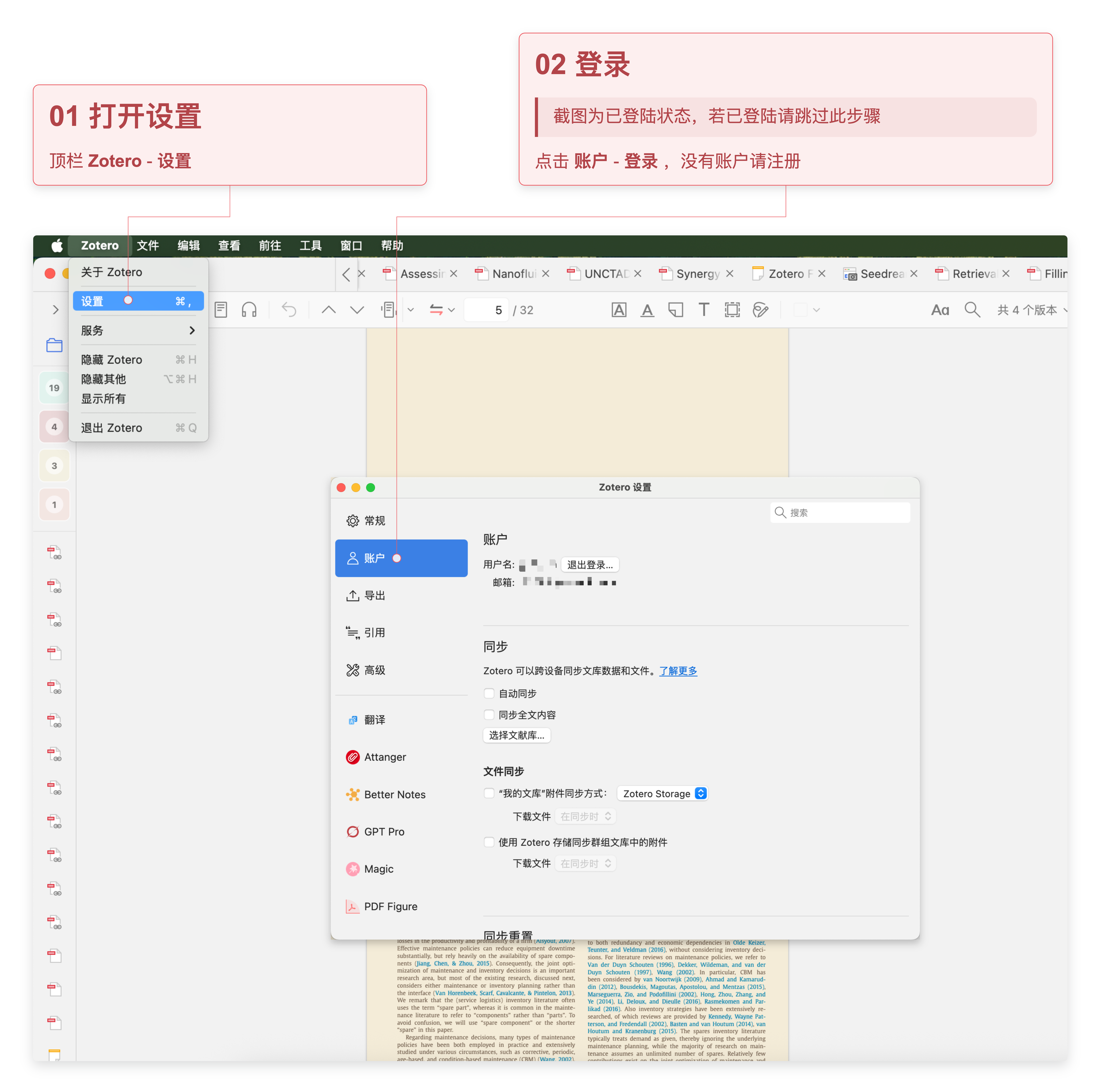Select the sidebar badge numbered 19
Image resolution: width=1094 pixels, height=1092 pixels.
click(54, 388)
